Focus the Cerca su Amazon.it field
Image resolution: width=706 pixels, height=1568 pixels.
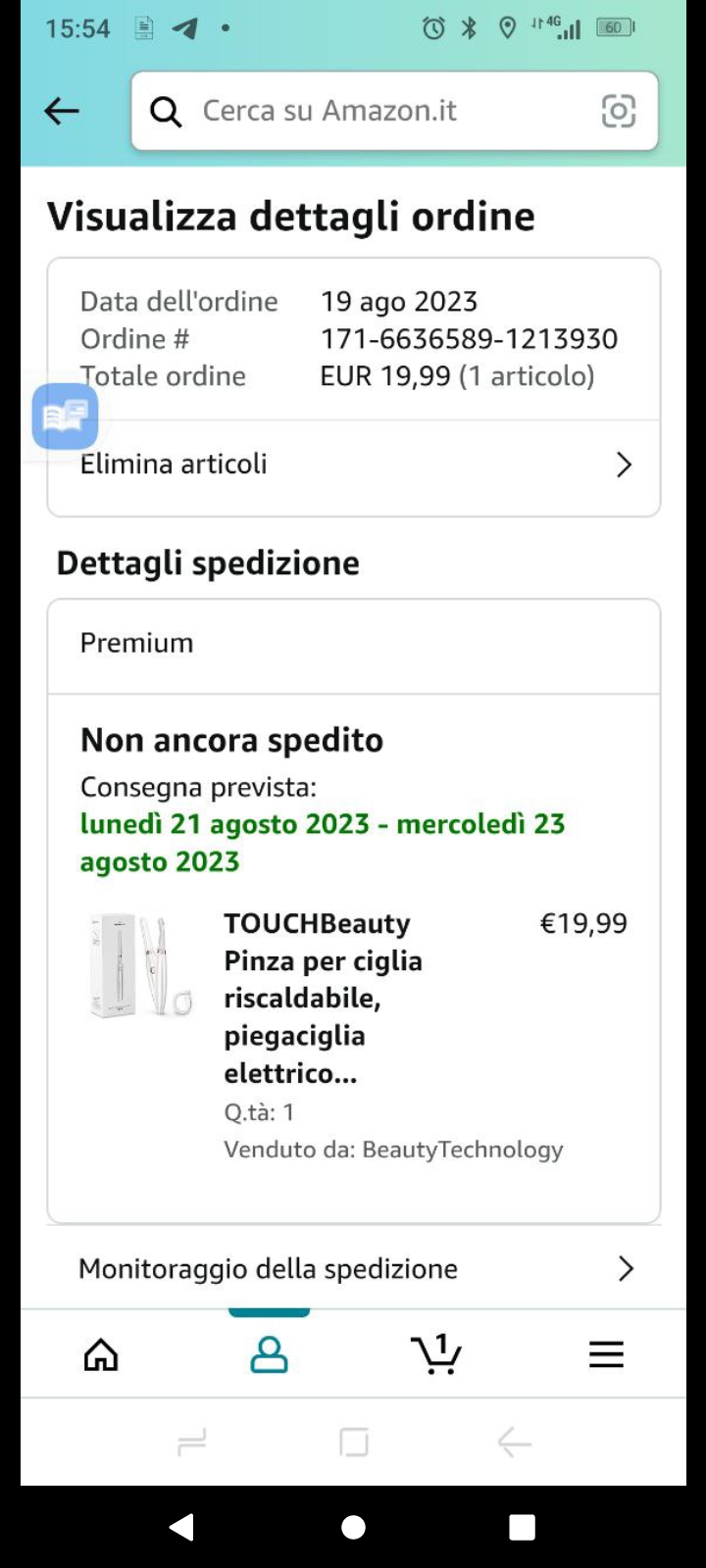394,111
